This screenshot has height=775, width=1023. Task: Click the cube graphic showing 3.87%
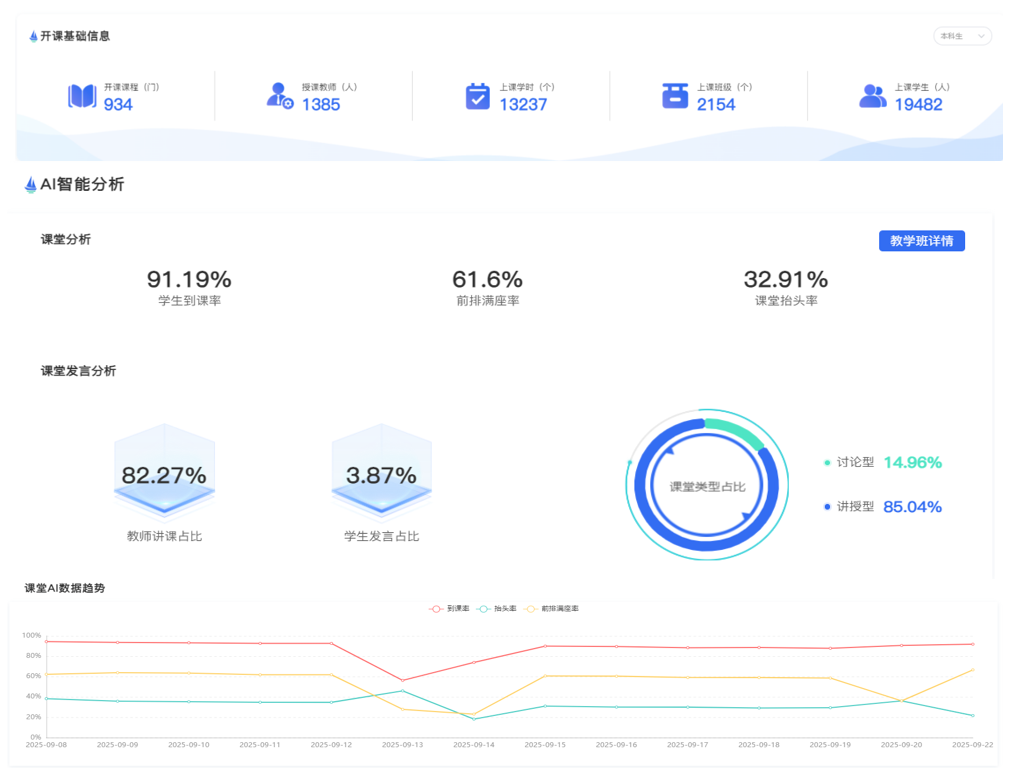[x=381, y=473]
